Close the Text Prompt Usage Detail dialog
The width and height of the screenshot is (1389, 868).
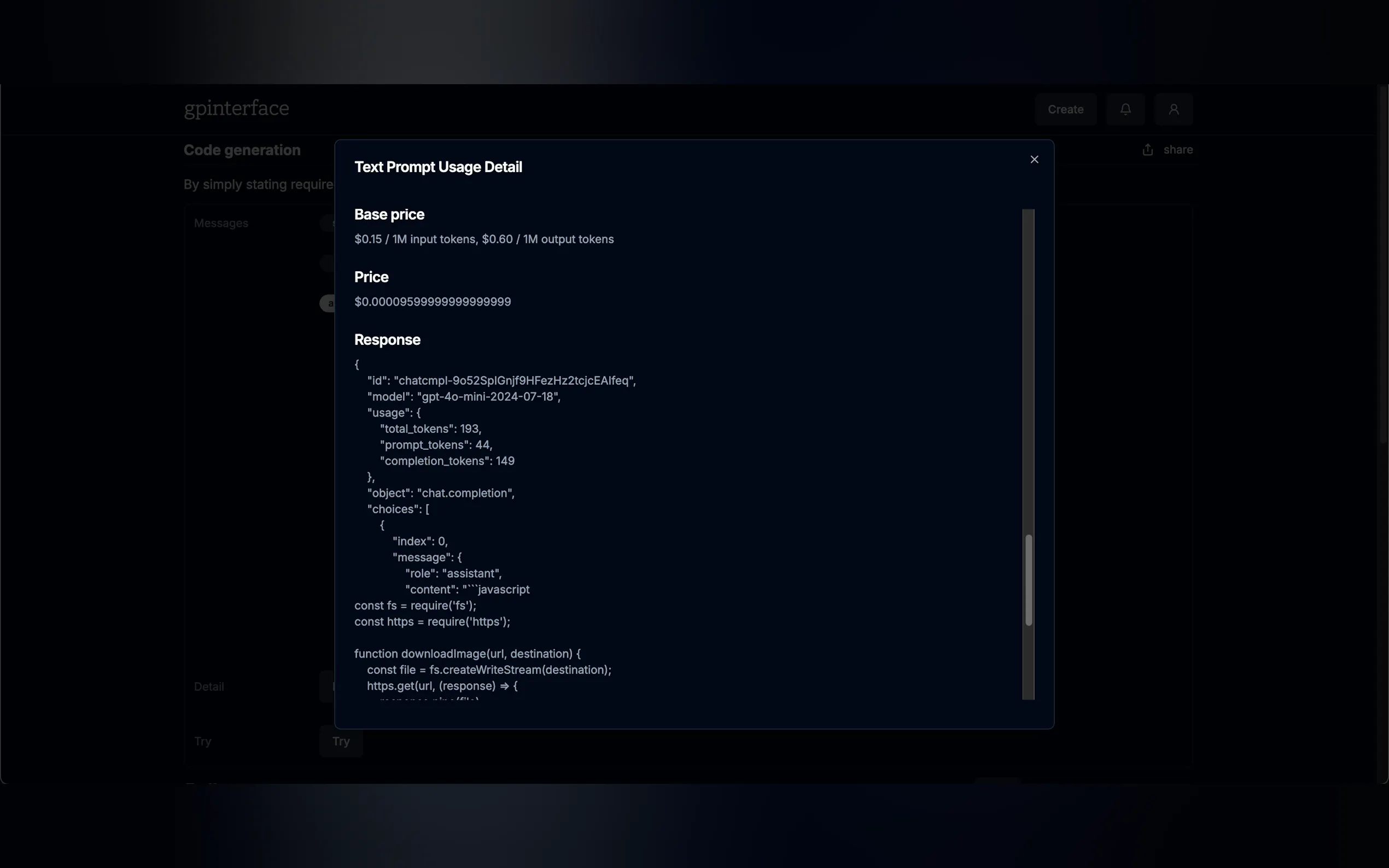click(1034, 160)
